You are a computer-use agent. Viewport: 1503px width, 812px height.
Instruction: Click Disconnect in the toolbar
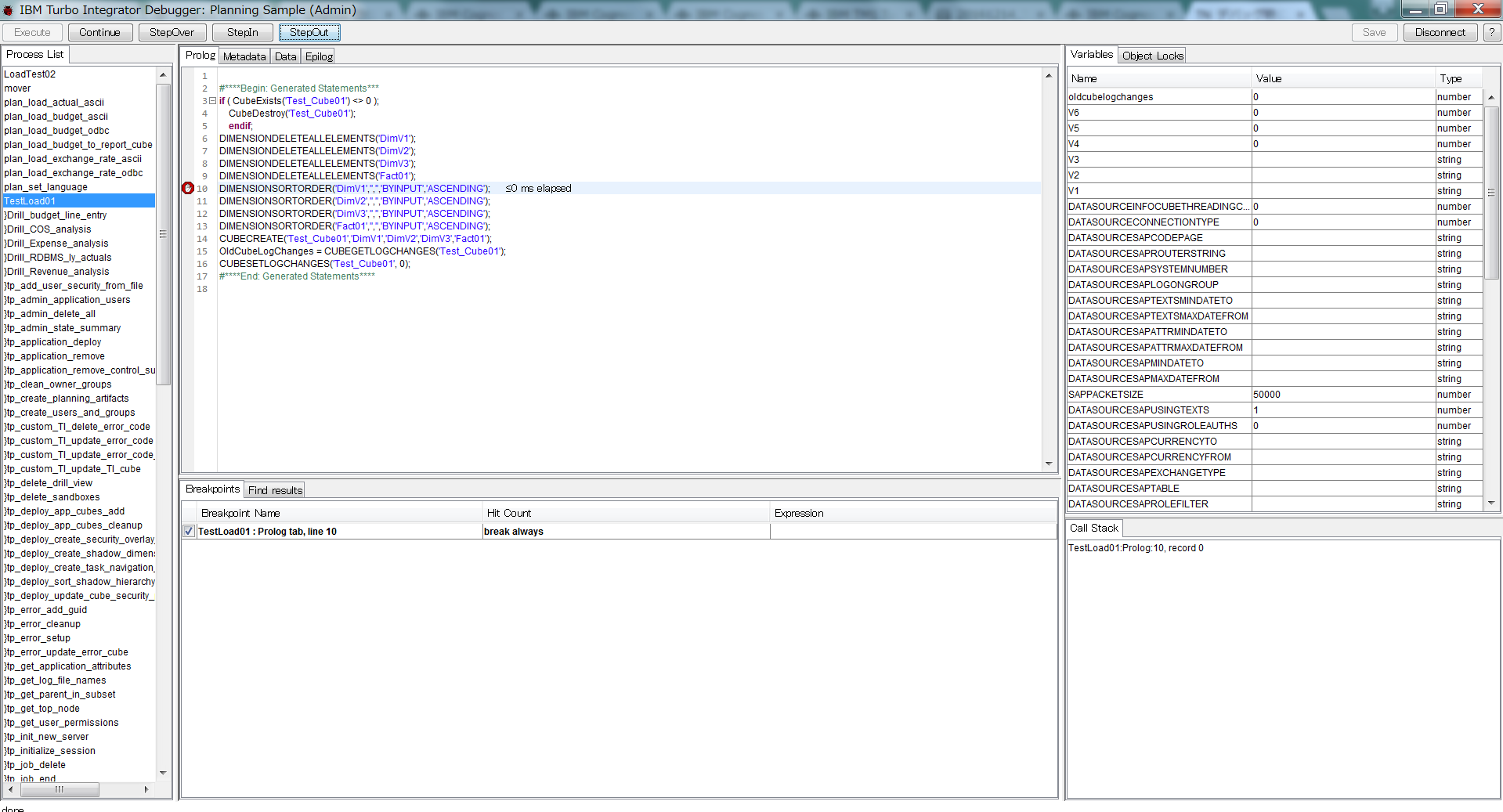coord(1440,32)
